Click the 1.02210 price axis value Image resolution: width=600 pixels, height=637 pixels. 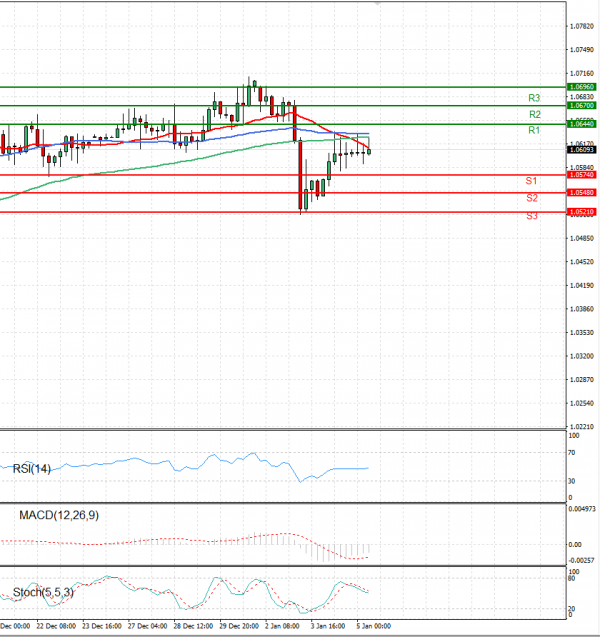point(582,427)
